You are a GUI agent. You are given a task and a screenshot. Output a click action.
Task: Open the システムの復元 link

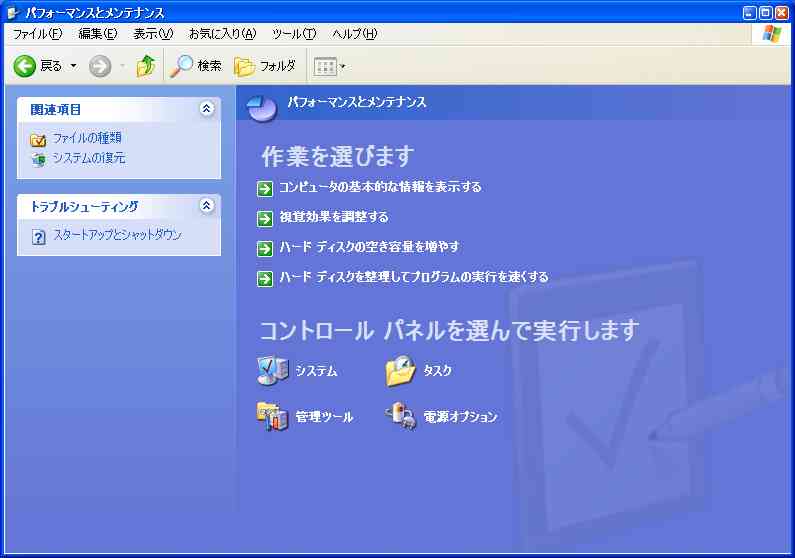89,158
